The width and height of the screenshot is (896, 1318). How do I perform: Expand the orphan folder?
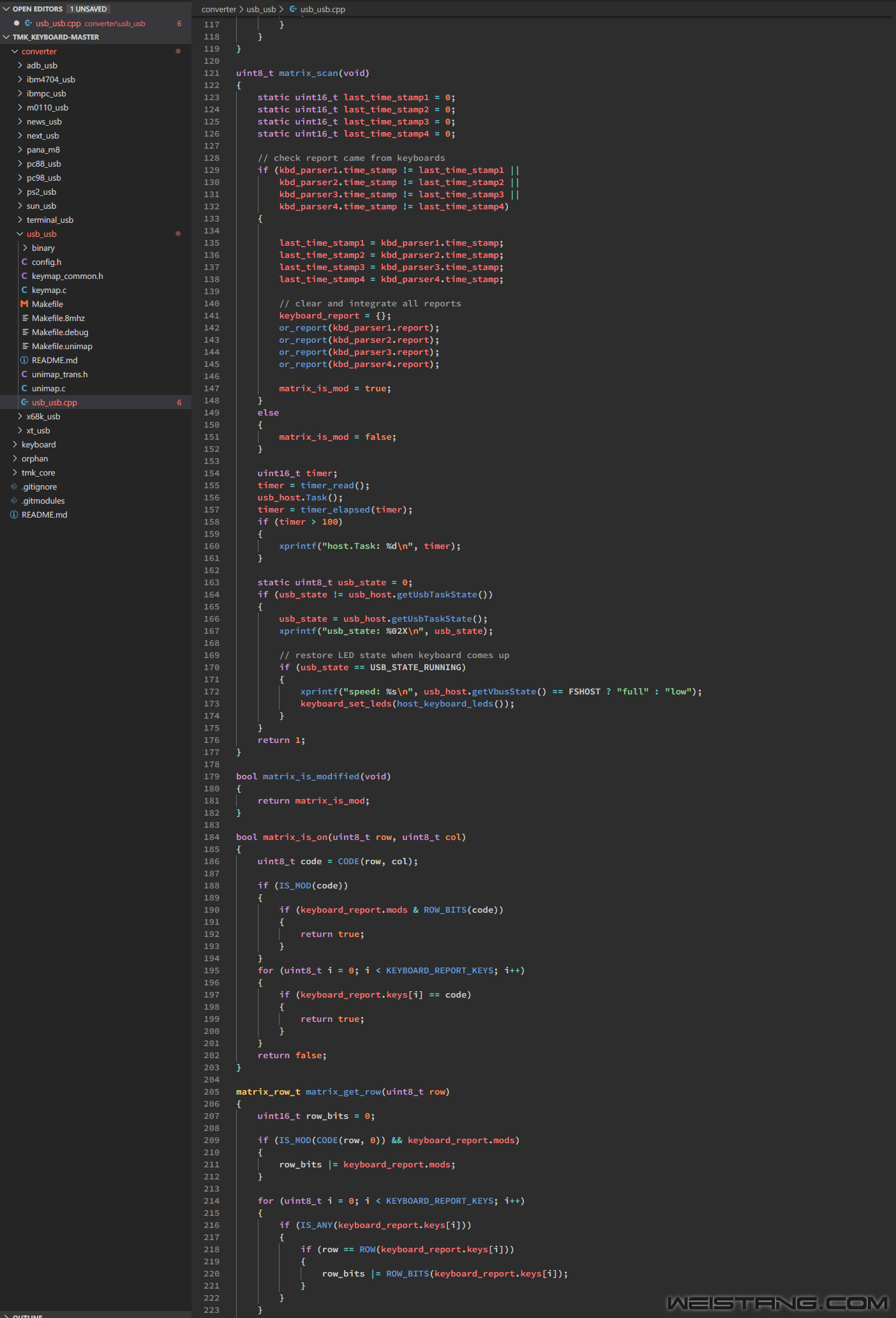[x=15, y=458]
